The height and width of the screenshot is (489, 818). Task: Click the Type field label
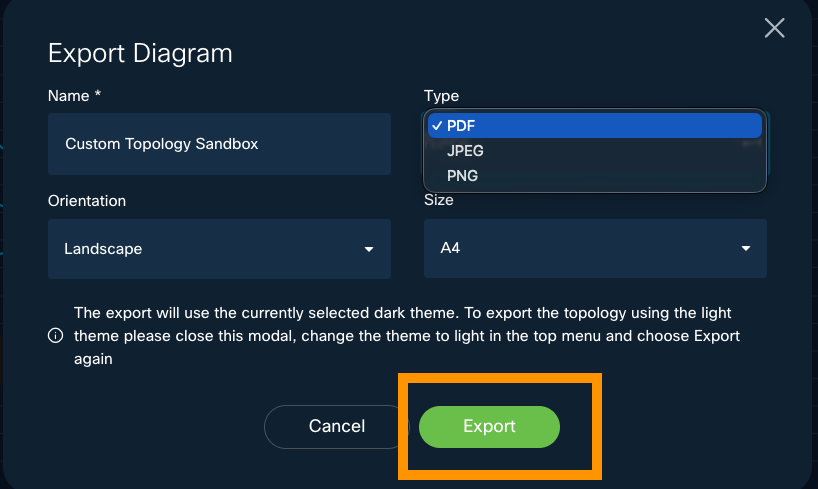click(x=441, y=96)
